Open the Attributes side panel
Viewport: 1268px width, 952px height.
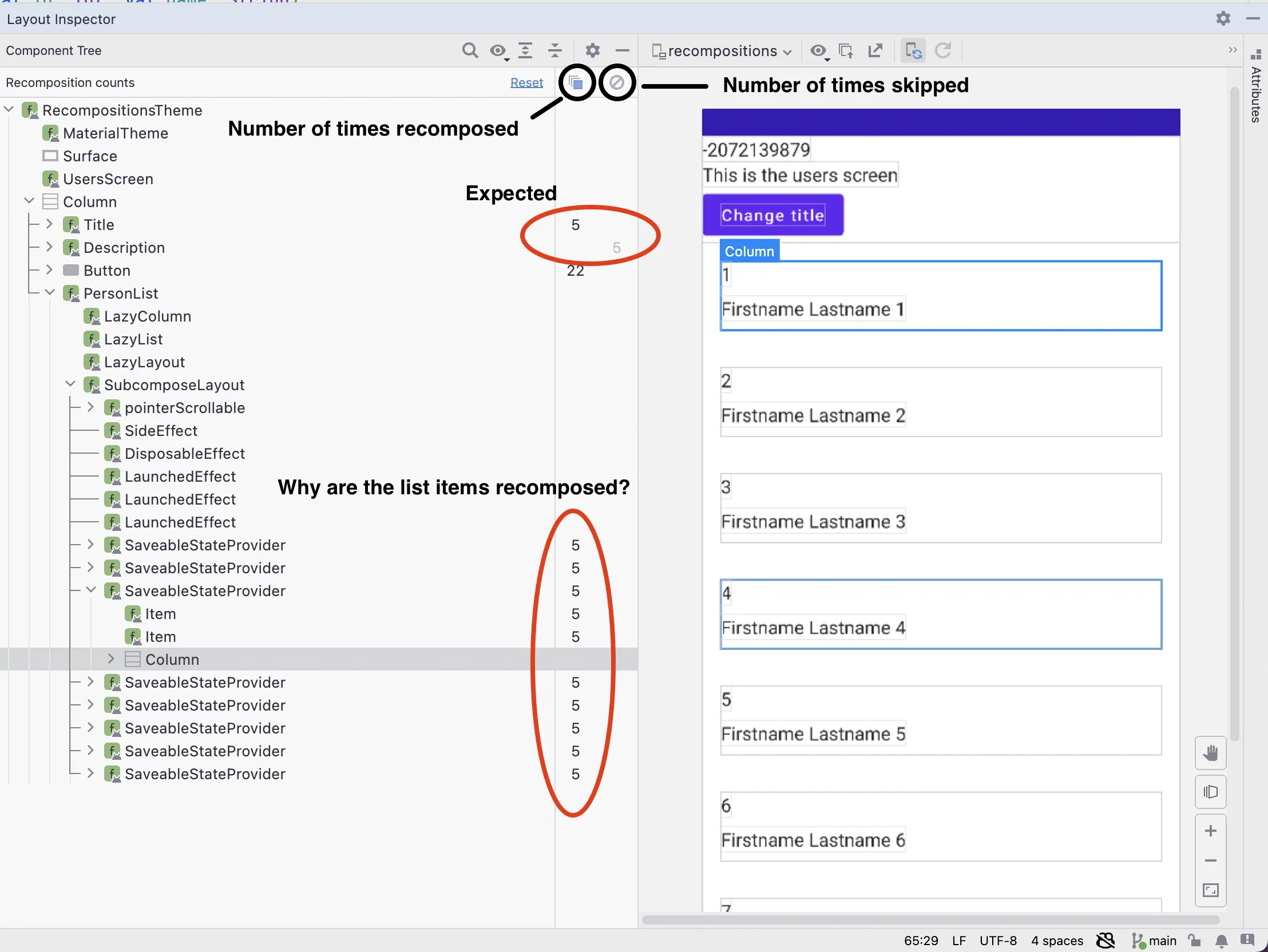pyautogui.click(x=1256, y=86)
